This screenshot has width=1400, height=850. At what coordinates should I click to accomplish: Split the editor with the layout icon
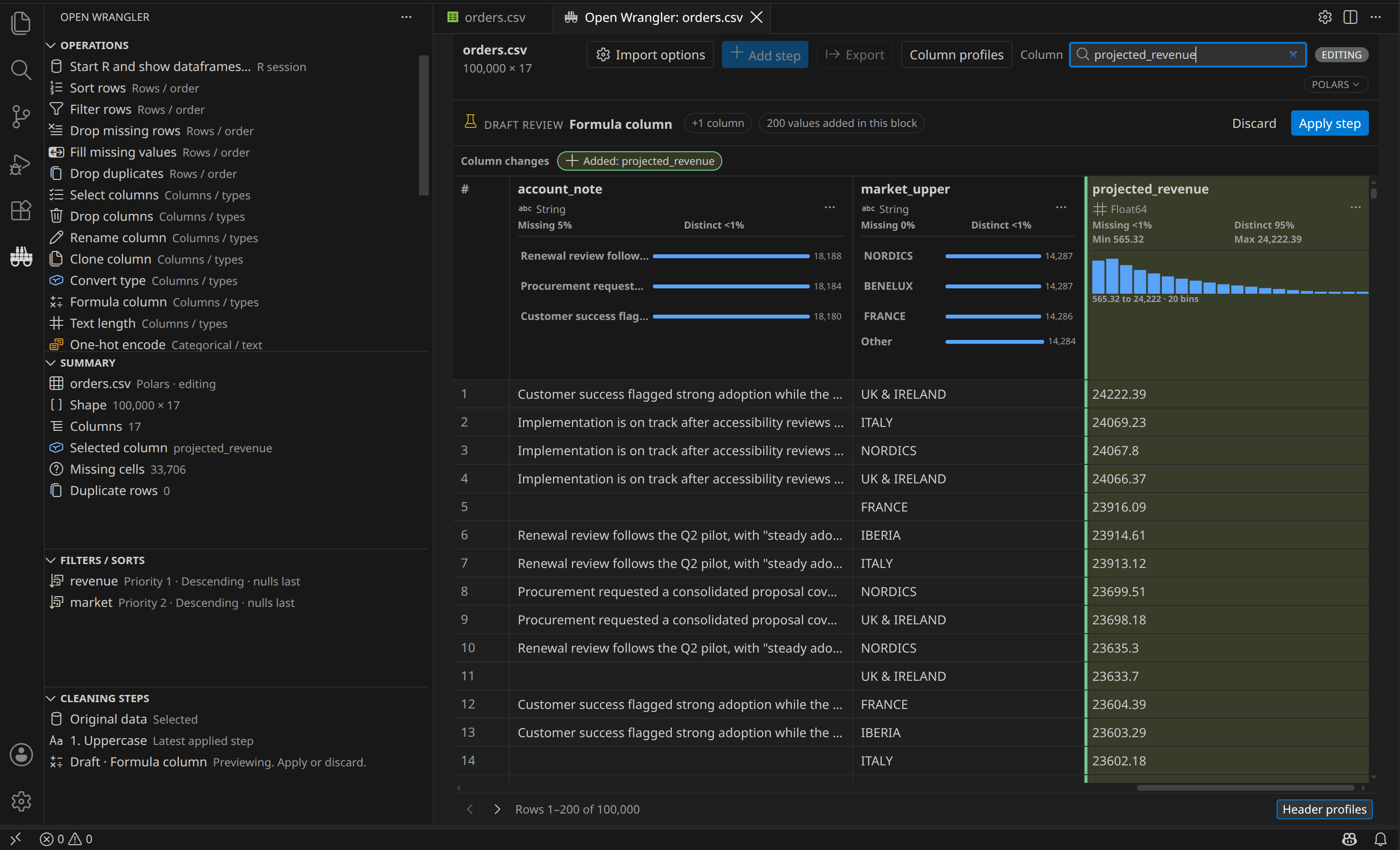tap(1350, 17)
